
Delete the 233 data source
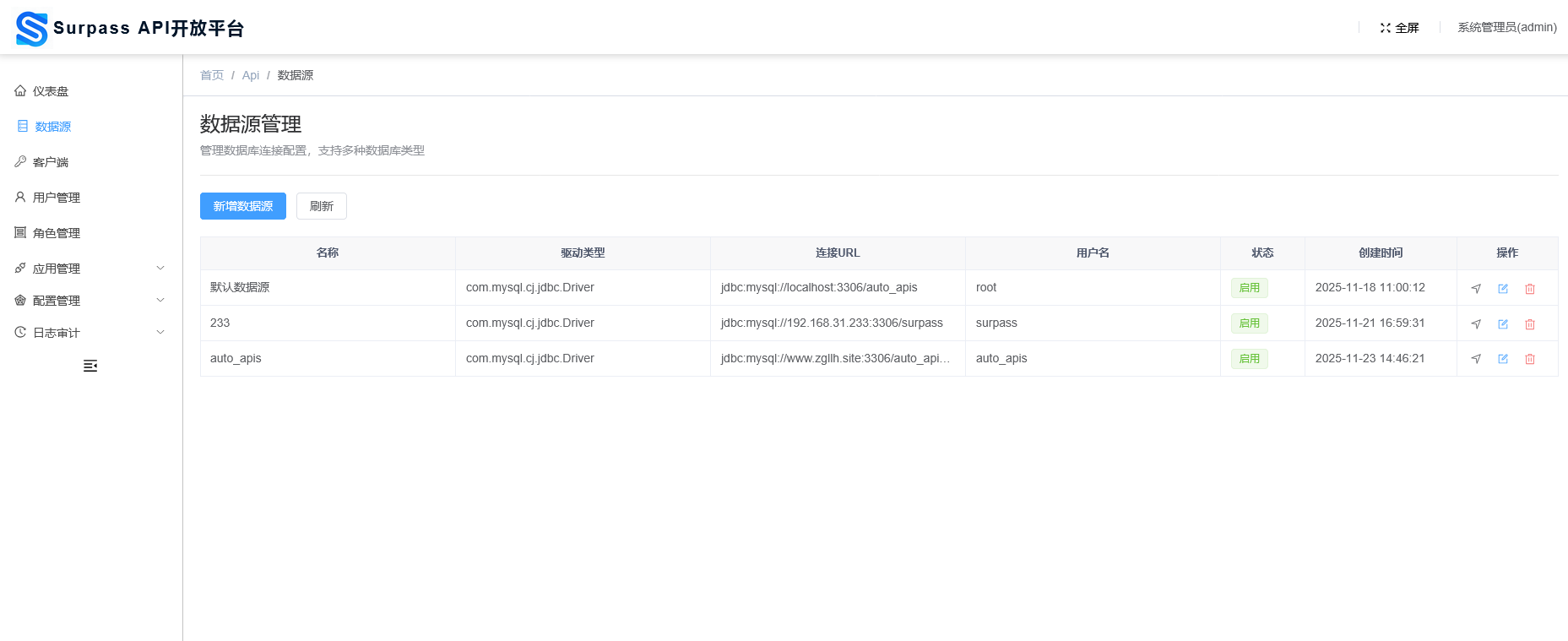coord(1530,324)
